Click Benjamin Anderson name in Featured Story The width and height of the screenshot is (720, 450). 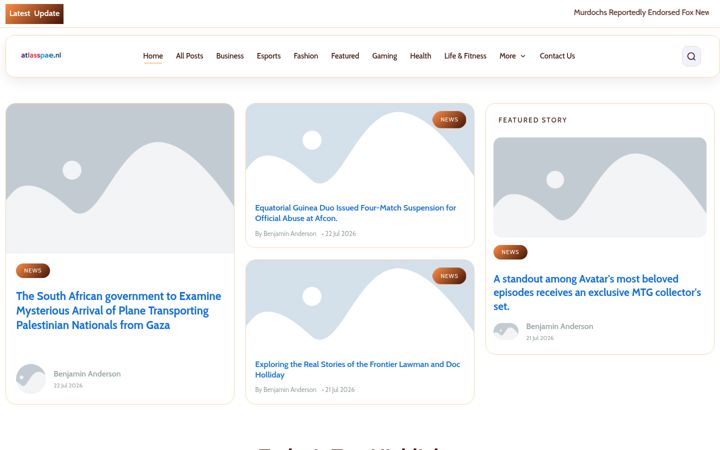click(x=559, y=326)
